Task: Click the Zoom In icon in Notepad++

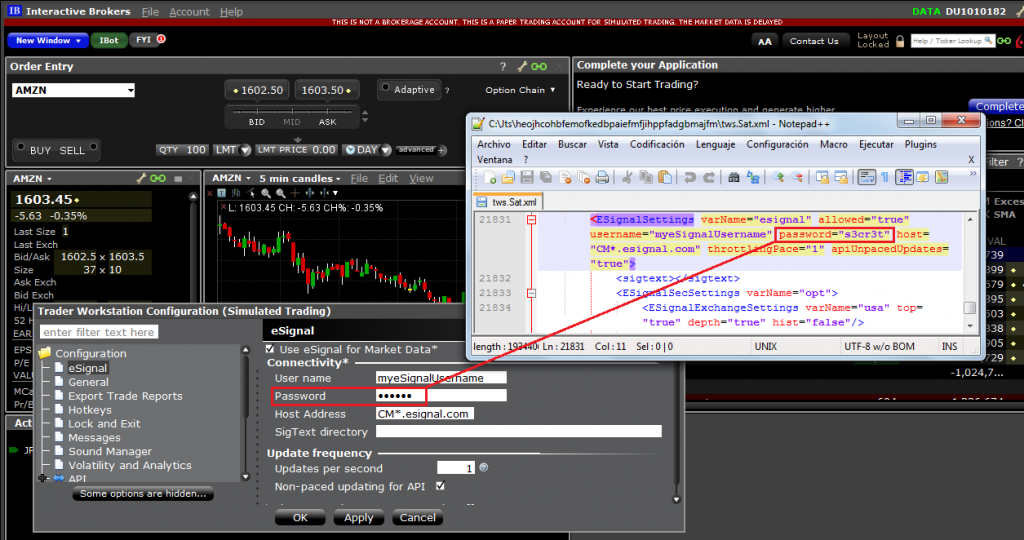Action: tap(778, 177)
